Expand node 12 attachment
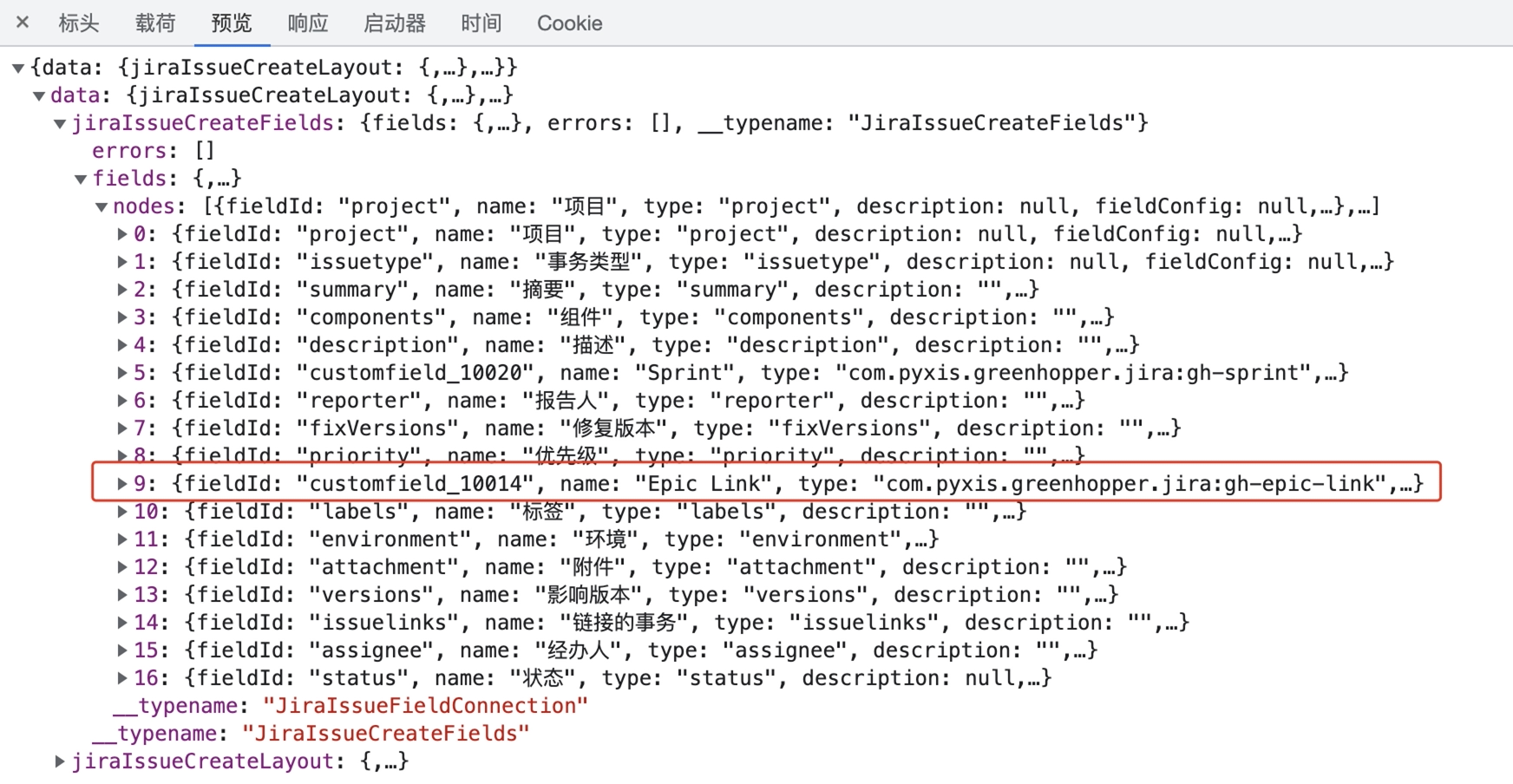Image resolution: width=1513 pixels, height=784 pixels. pyautogui.click(x=122, y=567)
